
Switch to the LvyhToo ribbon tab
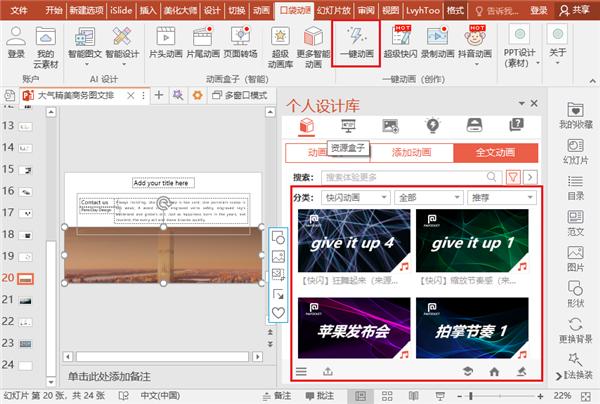coord(423,10)
